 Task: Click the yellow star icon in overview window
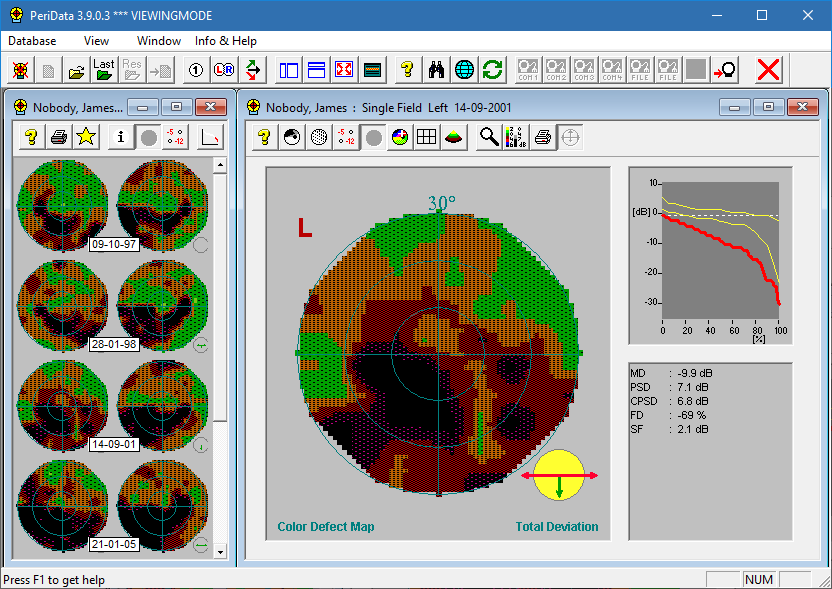pos(86,137)
